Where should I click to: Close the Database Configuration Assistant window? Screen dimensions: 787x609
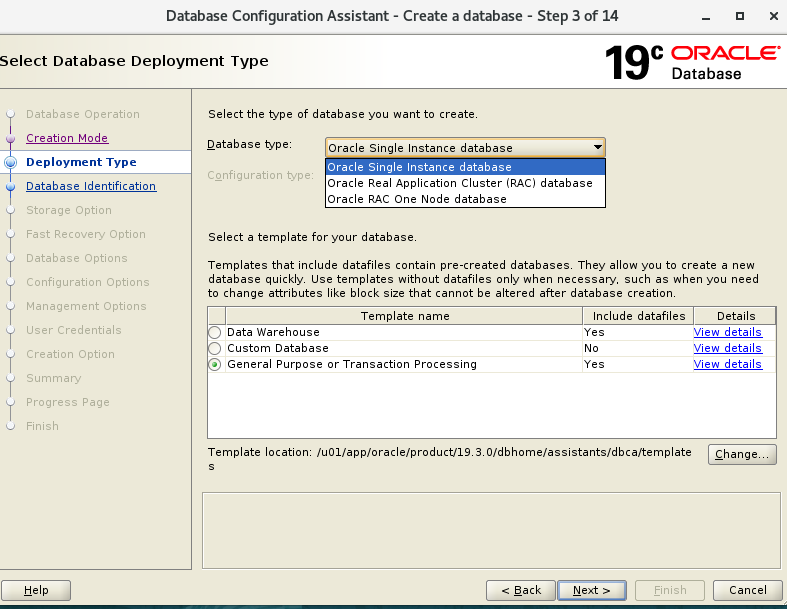pyautogui.click(x=773, y=16)
